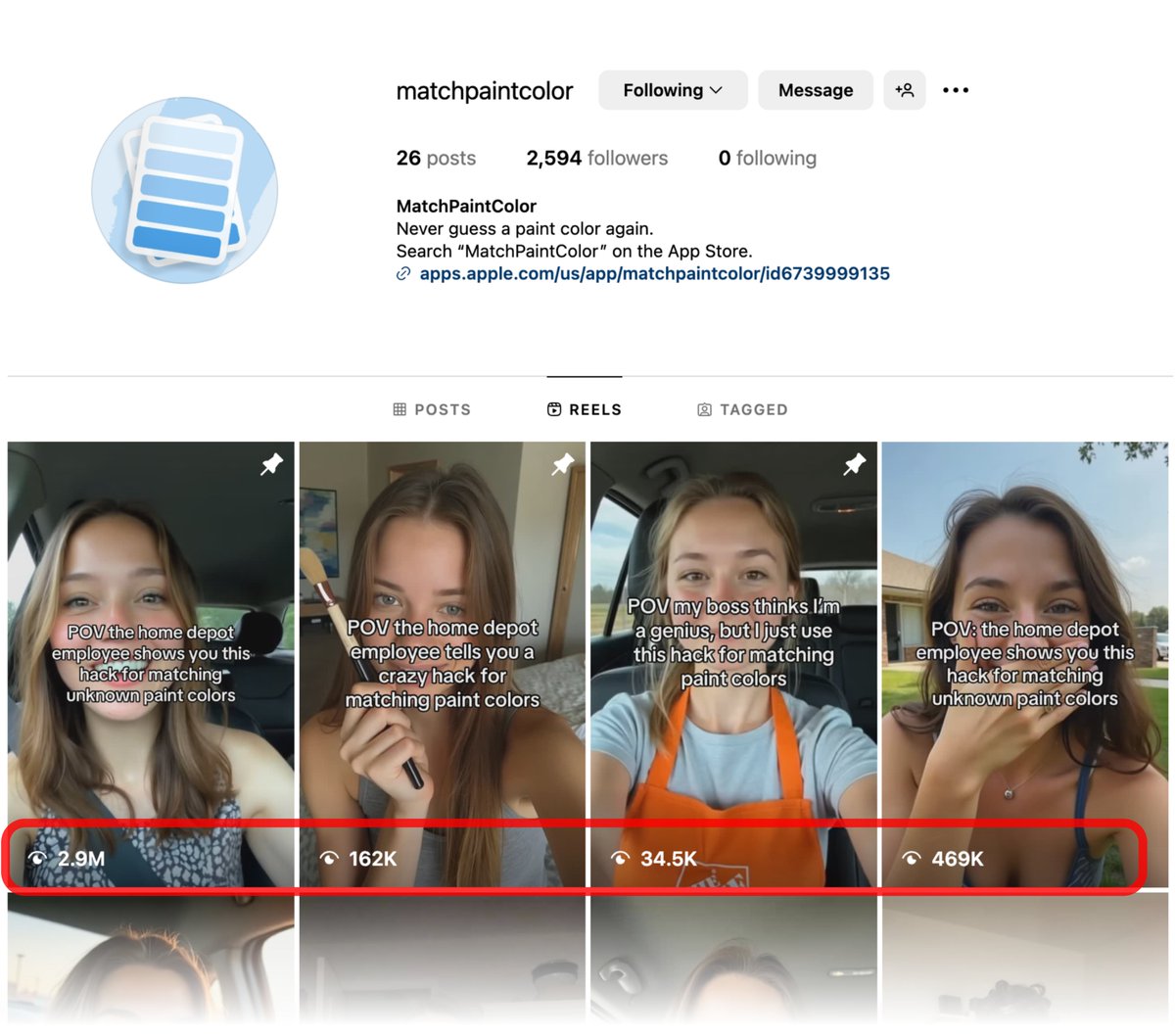1175x1036 pixels.
Task: Click the eye view icon beside 34.5K
Action: (620, 859)
